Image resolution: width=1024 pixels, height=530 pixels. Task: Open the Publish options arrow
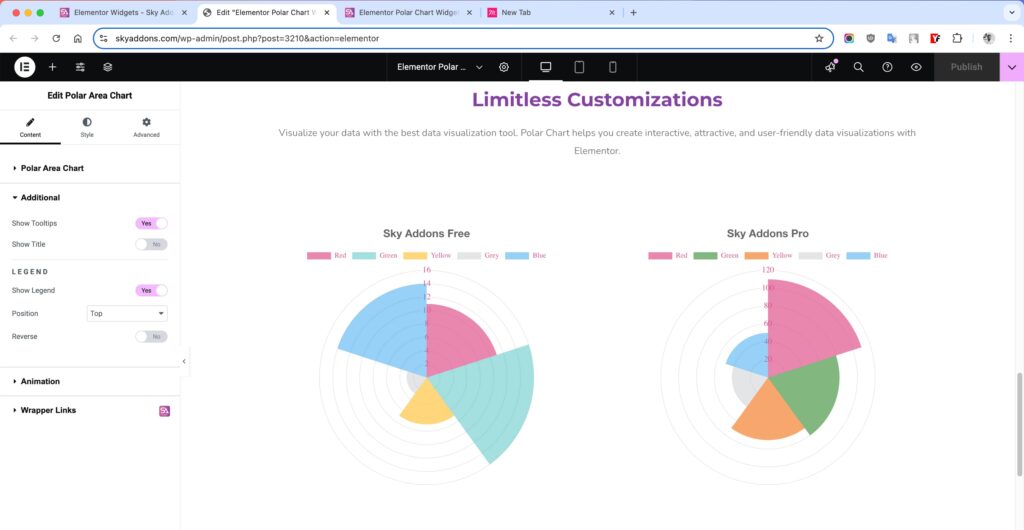click(x=1012, y=67)
